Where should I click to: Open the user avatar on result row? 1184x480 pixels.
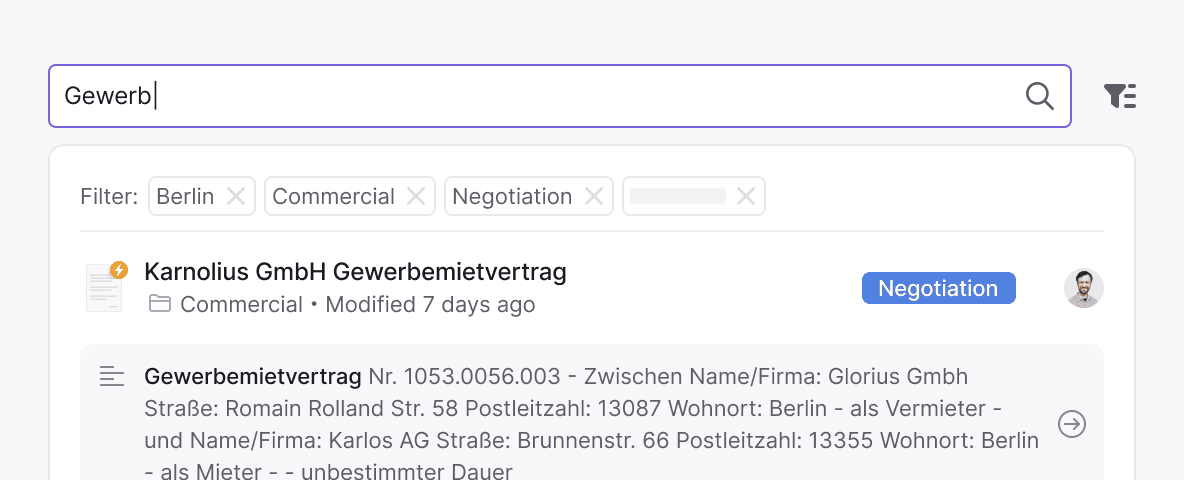click(x=1083, y=289)
